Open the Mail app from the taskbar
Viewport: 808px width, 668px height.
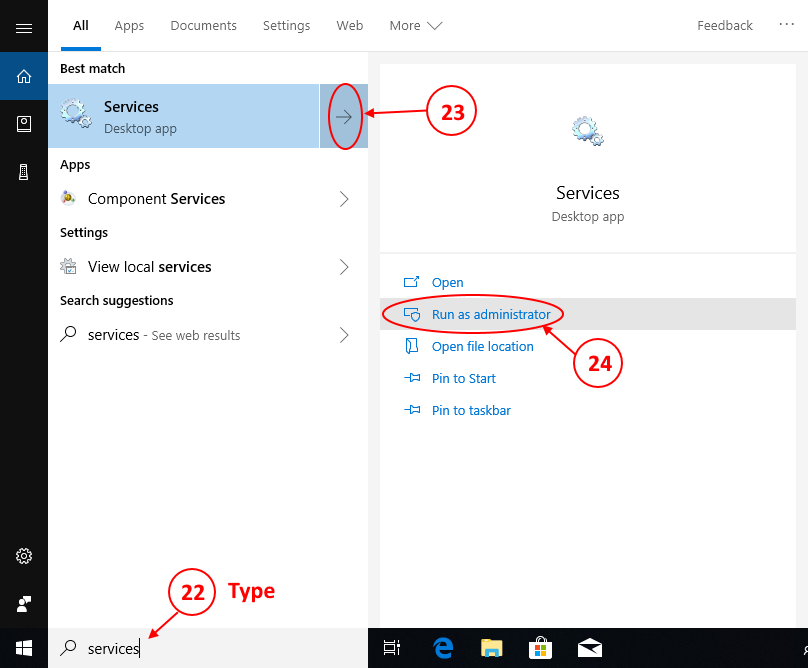[x=590, y=648]
